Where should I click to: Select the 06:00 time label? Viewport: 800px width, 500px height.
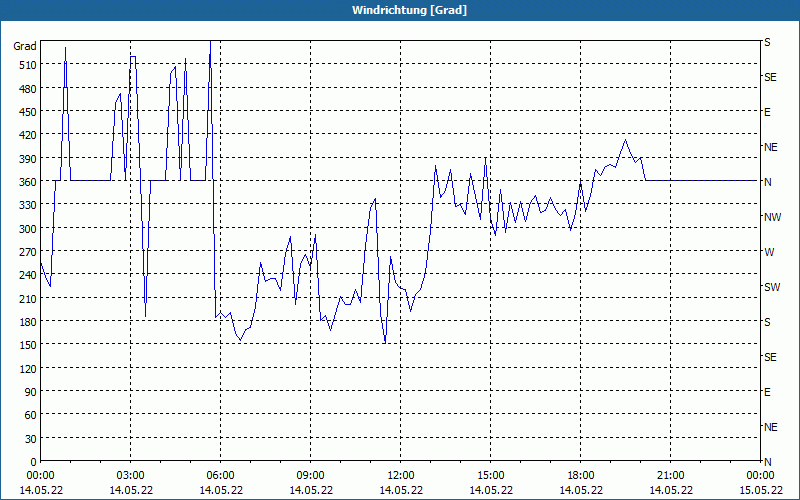click(220, 476)
